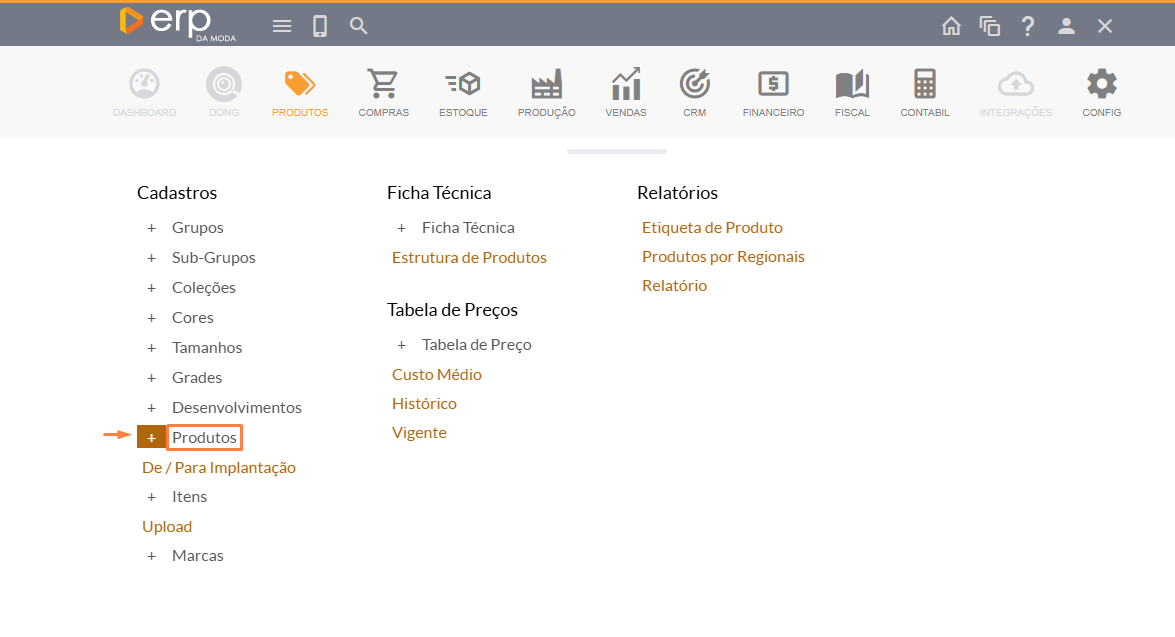1175x637 pixels.
Task: Click the search magnifier icon
Action: tap(359, 26)
